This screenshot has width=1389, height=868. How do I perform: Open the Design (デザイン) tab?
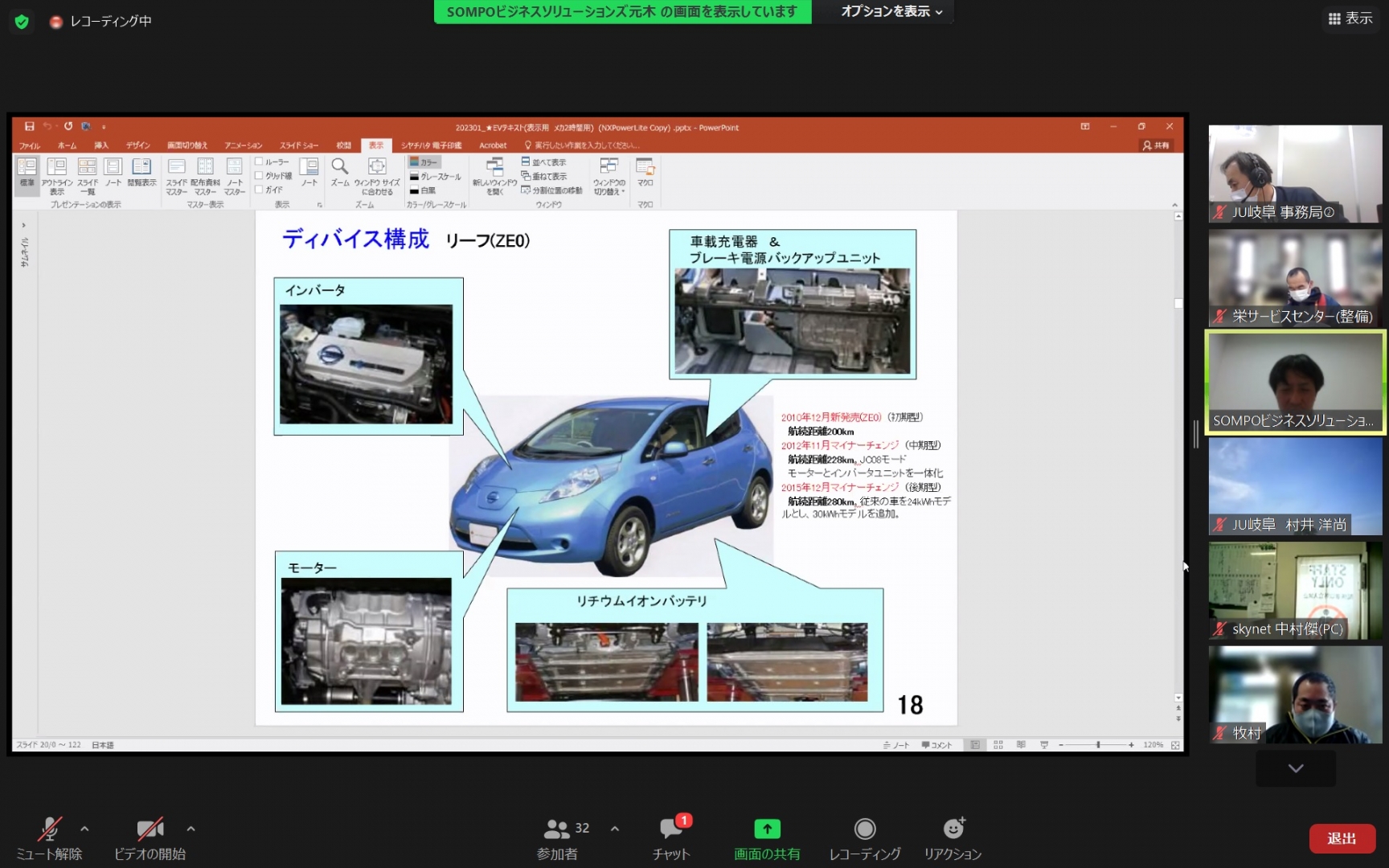(x=138, y=145)
